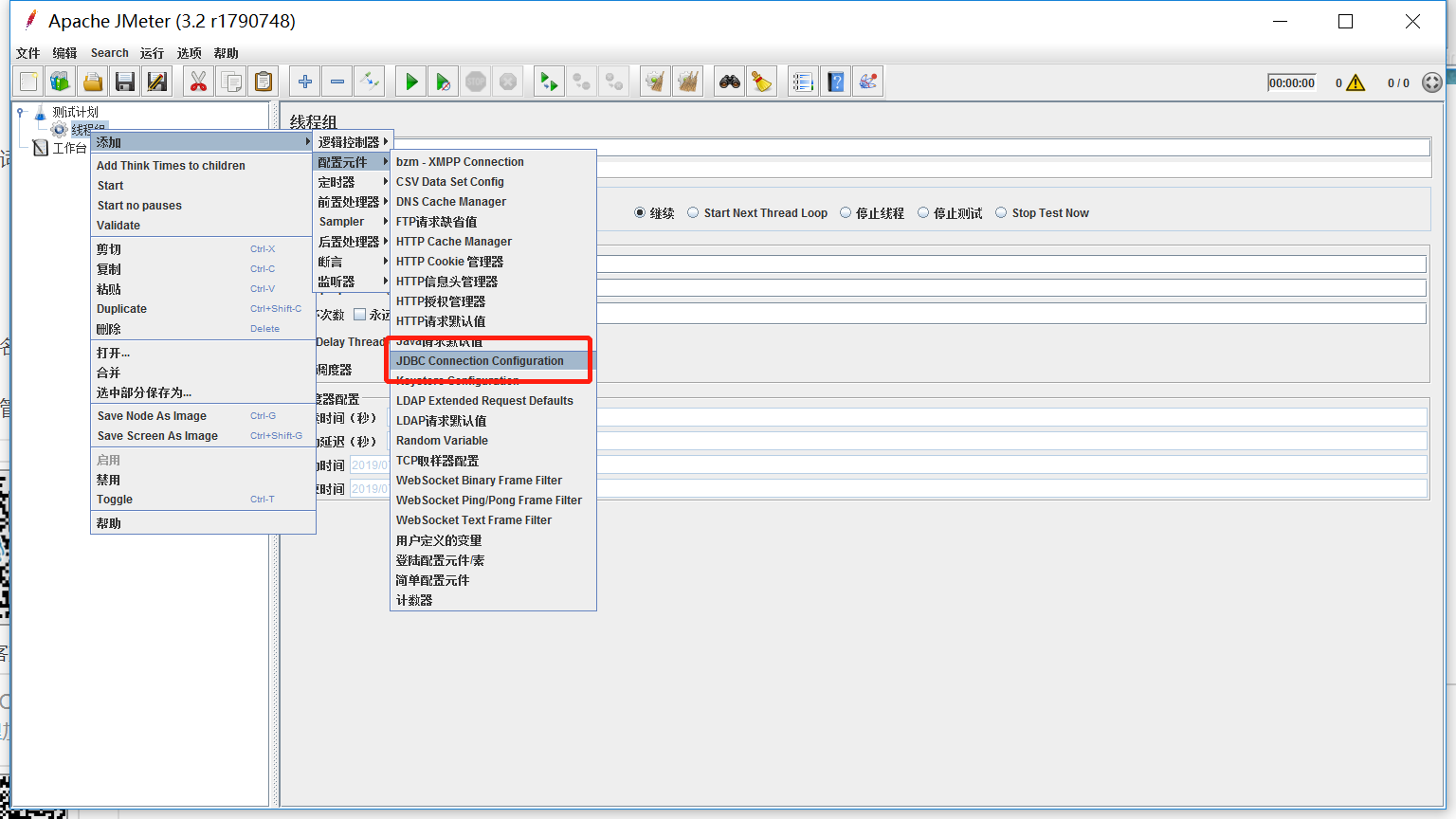Open the 文件 menu
The image size is (1456, 819).
tap(28, 53)
